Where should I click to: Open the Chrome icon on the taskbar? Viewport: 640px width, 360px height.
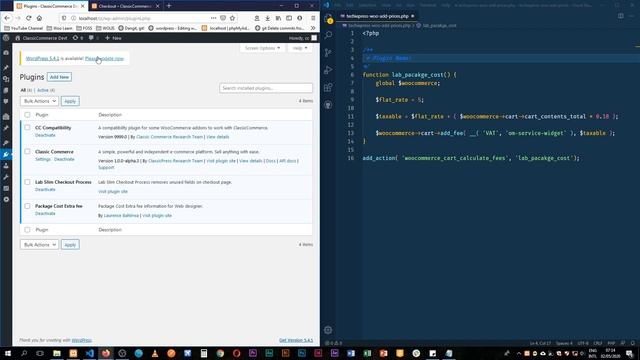pos(220,353)
